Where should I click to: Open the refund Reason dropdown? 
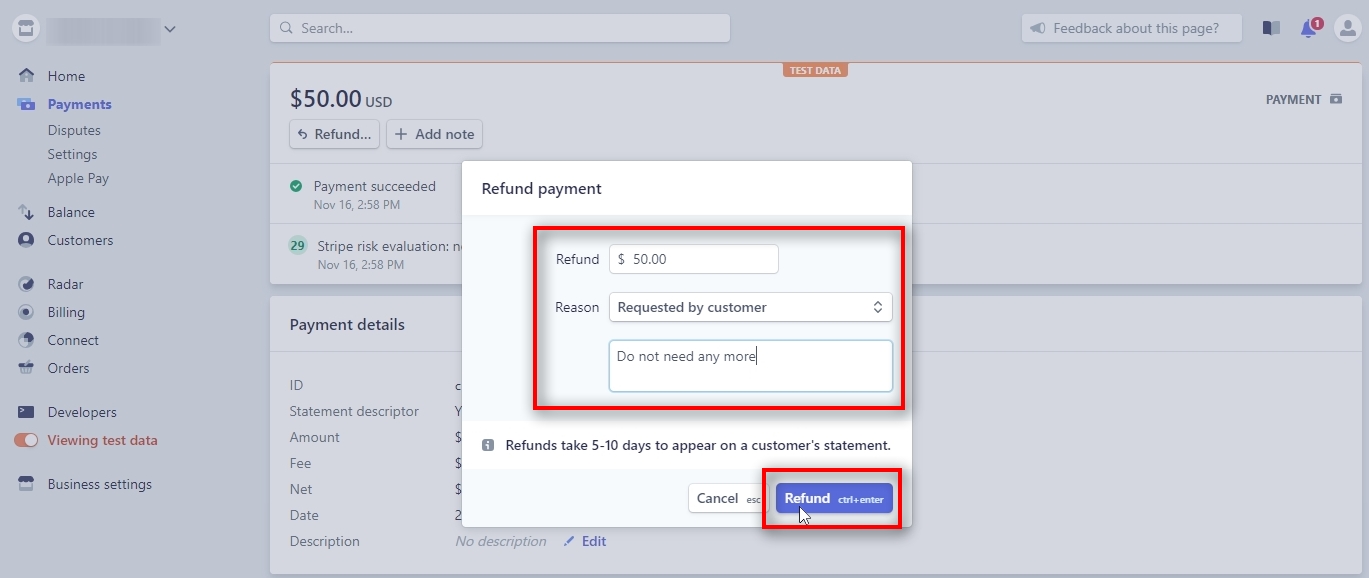[x=750, y=307]
